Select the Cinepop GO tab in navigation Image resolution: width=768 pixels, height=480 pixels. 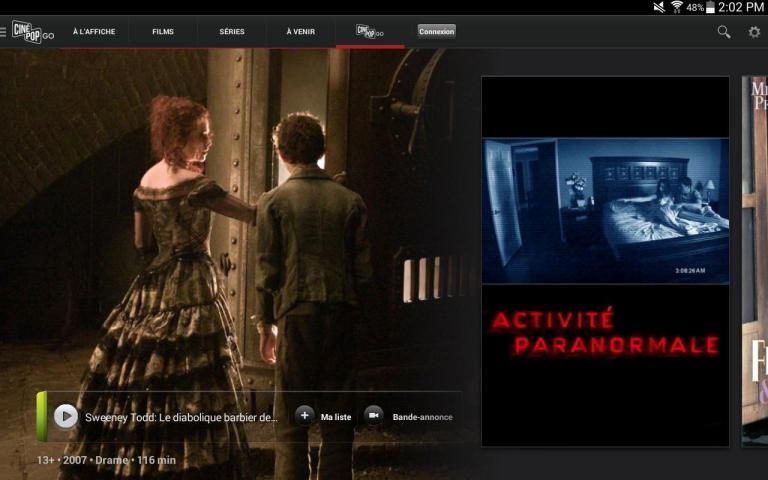point(370,32)
